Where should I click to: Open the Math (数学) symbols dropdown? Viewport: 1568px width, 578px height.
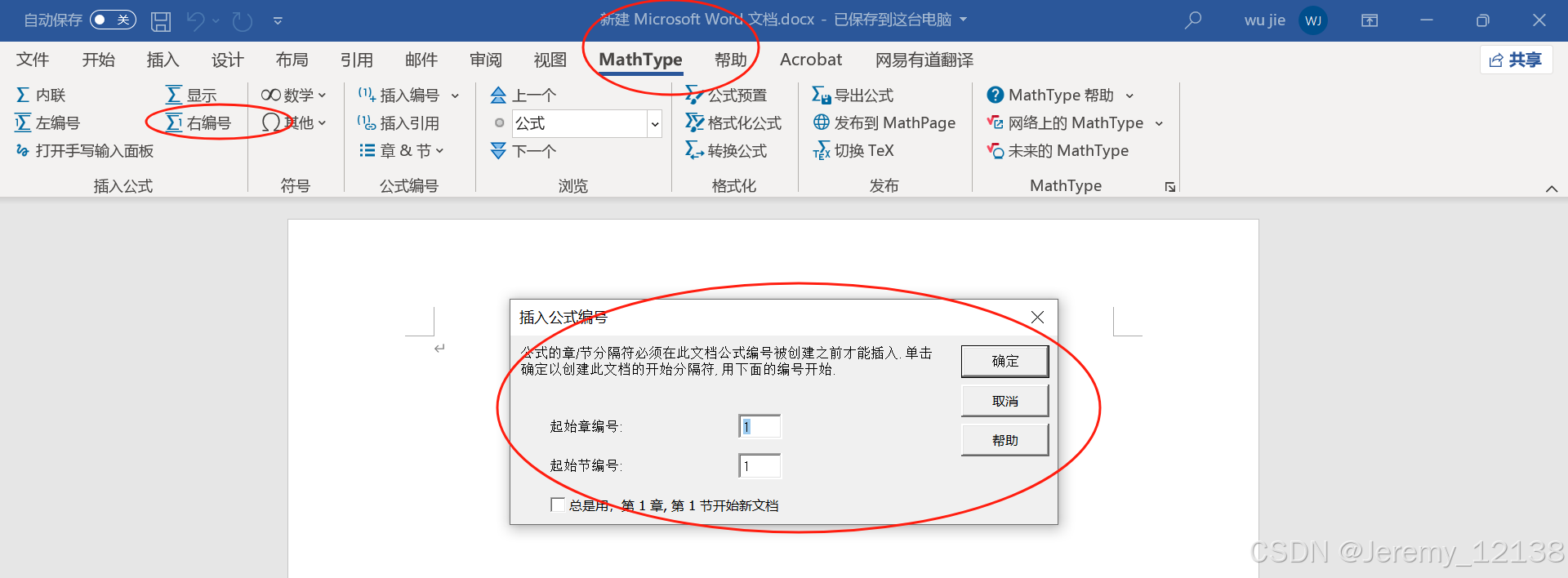pos(293,96)
